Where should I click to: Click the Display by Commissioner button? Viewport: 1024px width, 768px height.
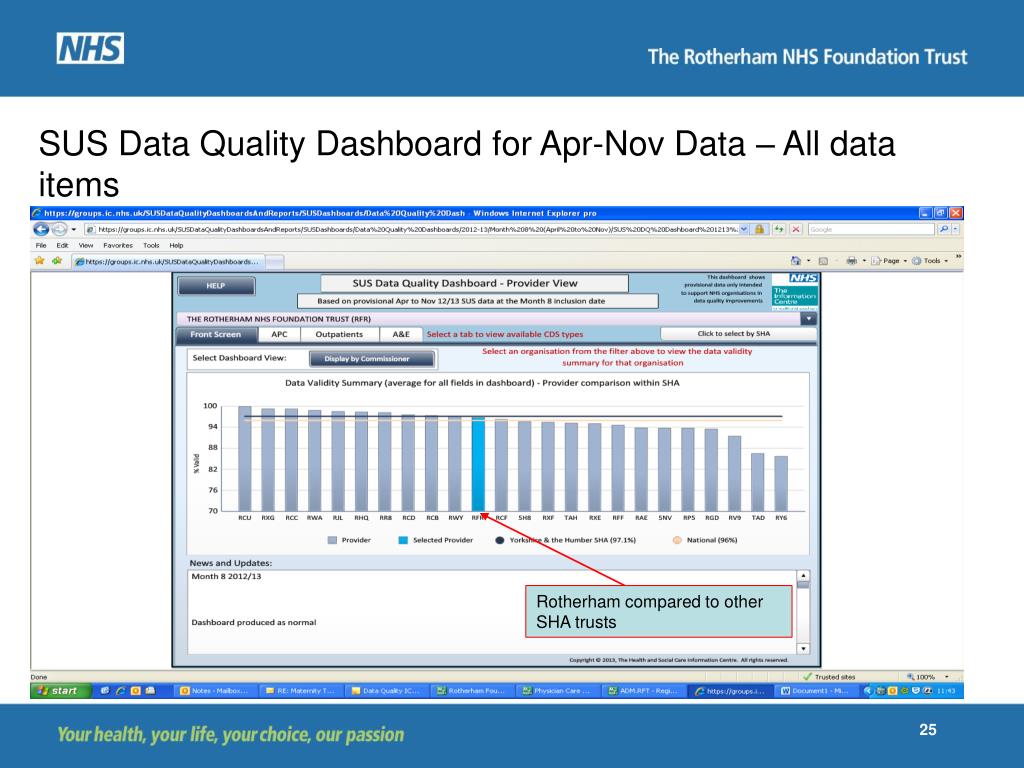tap(371, 359)
